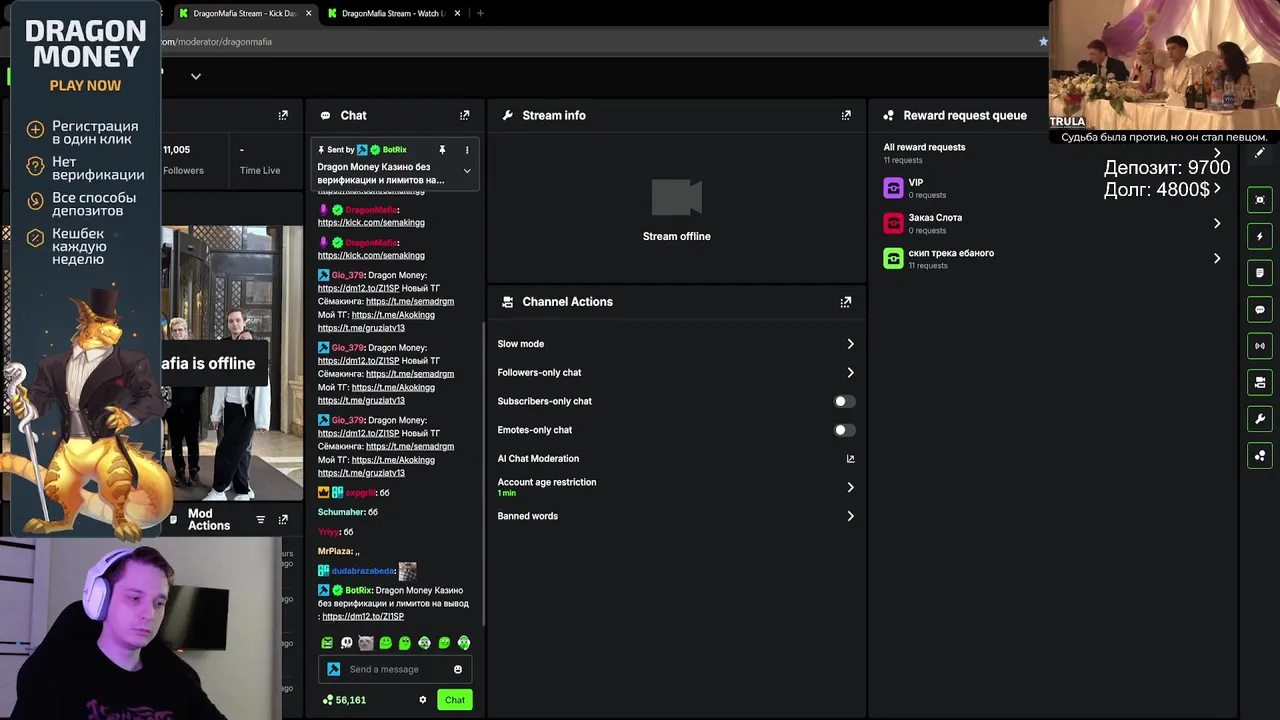The height and width of the screenshot is (720, 1280).
Task: Open the скип трека reward requests
Action: coord(1052,259)
